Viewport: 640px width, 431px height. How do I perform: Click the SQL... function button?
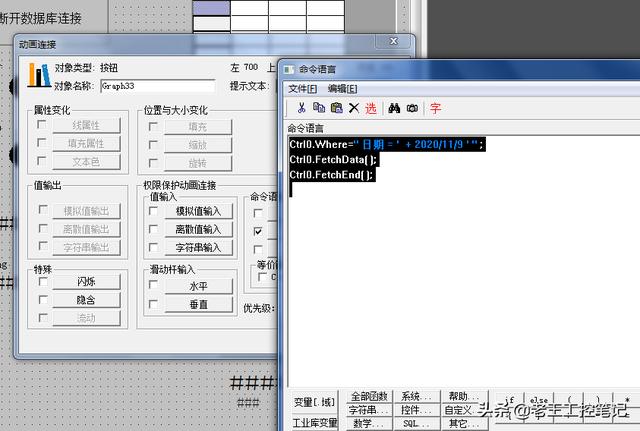[417, 423]
